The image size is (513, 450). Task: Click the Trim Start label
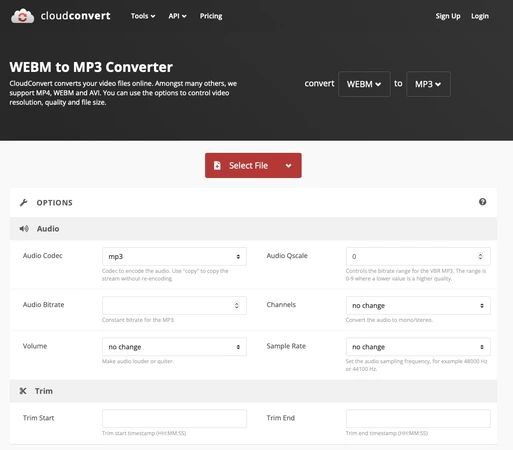tap(38, 418)
